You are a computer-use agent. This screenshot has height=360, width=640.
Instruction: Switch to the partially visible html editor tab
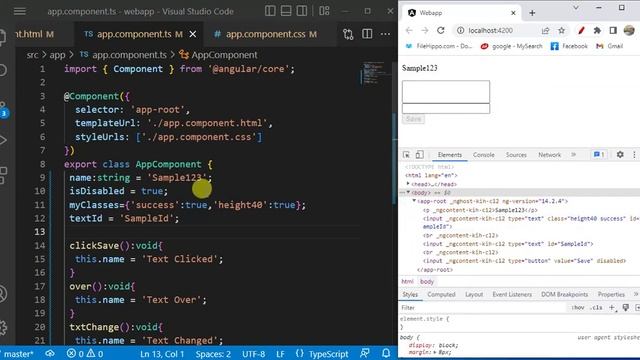pyautogui.click(x=35, y=35)
